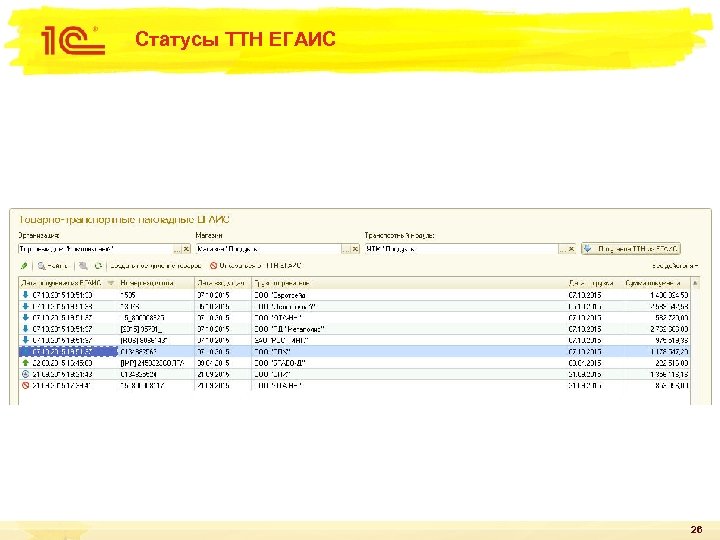The image size is (720, 540).
Task: Click the Номер входящий column header
Action: [x=156, y=283]
